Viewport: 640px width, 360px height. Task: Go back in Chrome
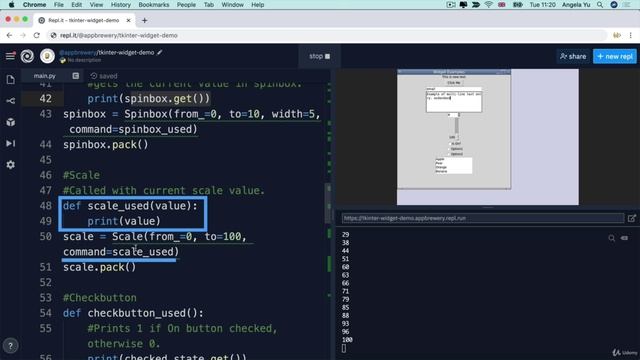click(x=9, y=36)
